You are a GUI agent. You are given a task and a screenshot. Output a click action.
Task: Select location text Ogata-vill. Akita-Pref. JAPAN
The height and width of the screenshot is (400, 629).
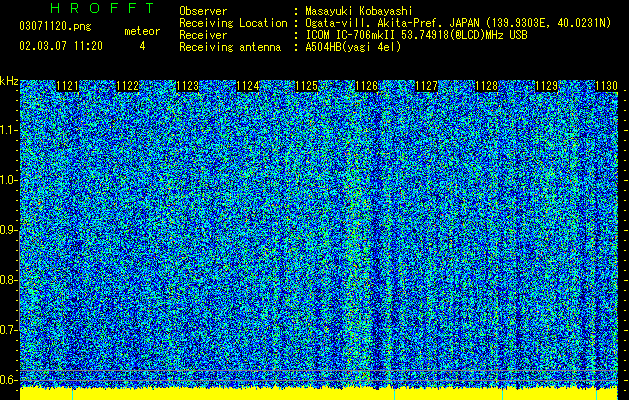391,23
